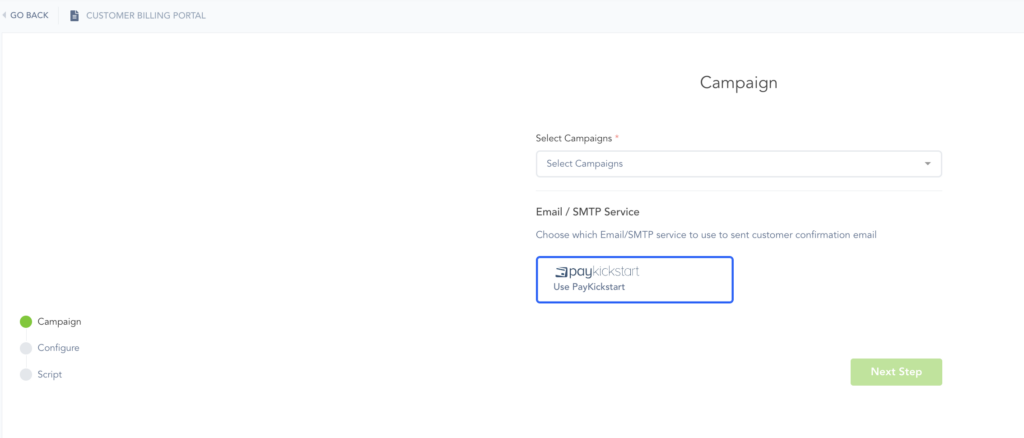Image resolution: width=1024 pixels, height=438 pixels.
Task: Click the GO BACK text link
Action: coord(29,15)
